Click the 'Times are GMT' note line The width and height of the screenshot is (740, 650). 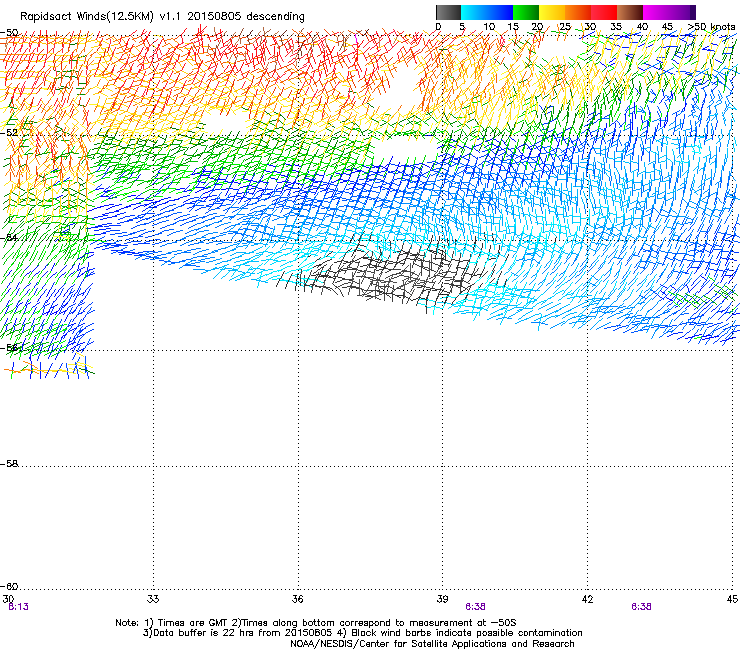316,623
